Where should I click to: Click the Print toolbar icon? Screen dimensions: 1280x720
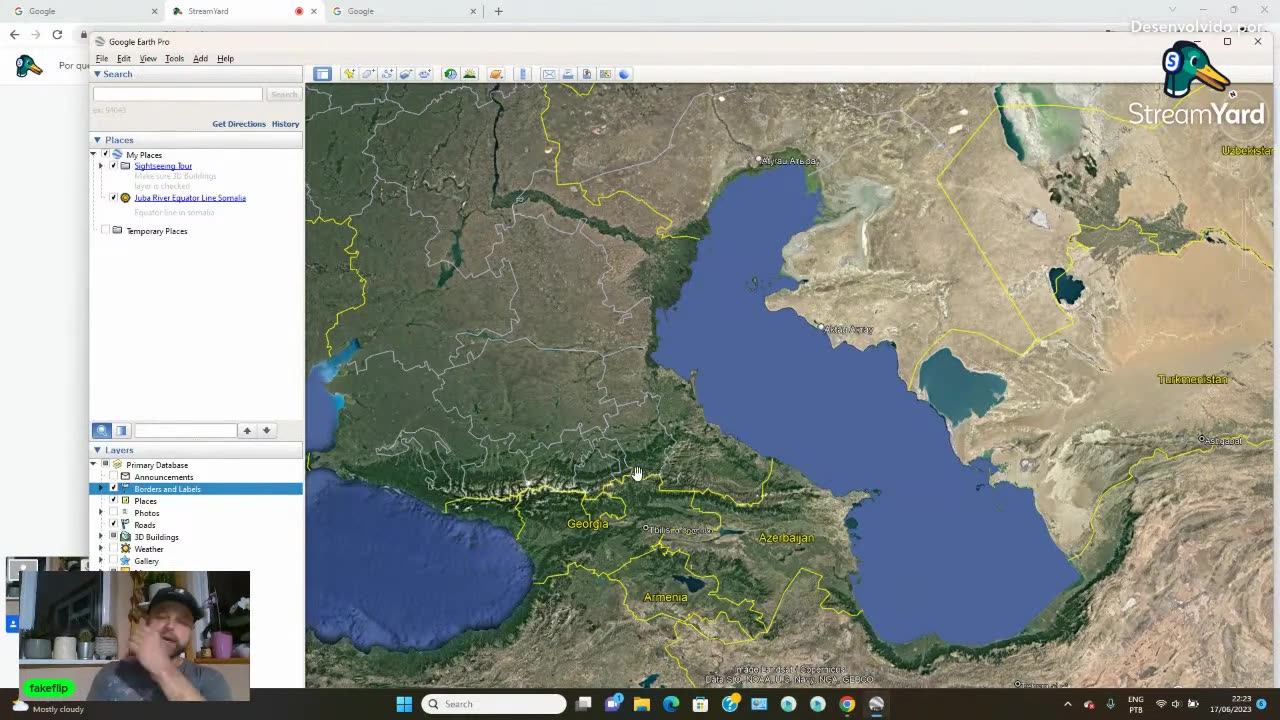568,74
